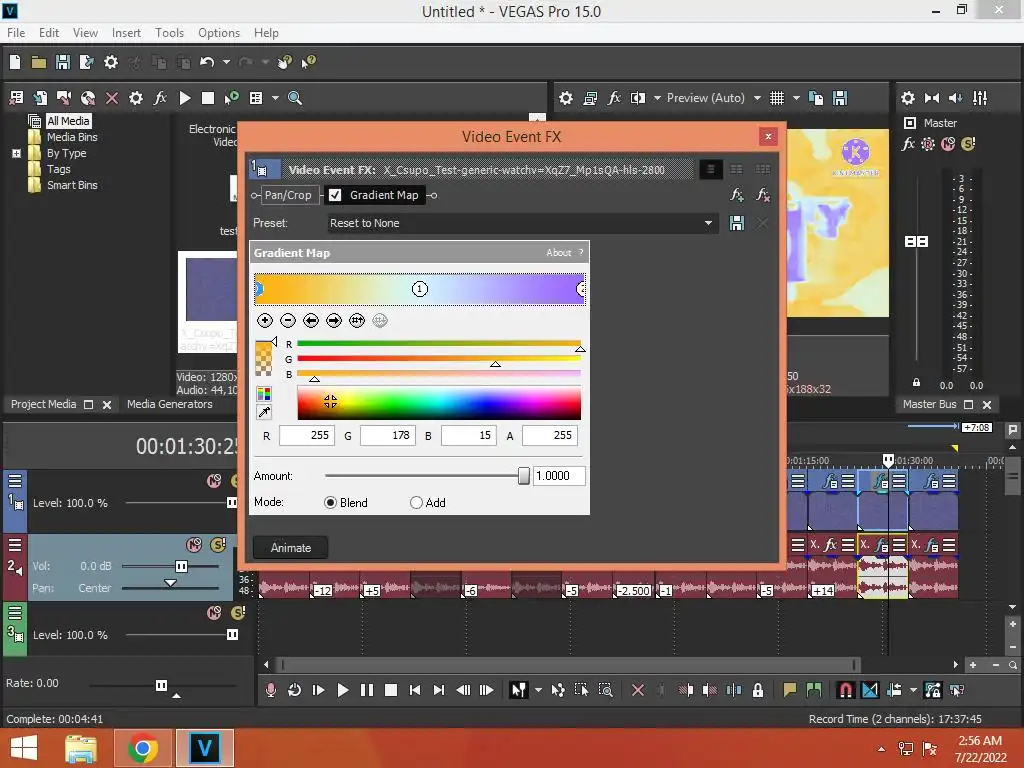
Task: Play the timeline from cursor
Action: tap(342, 690)
